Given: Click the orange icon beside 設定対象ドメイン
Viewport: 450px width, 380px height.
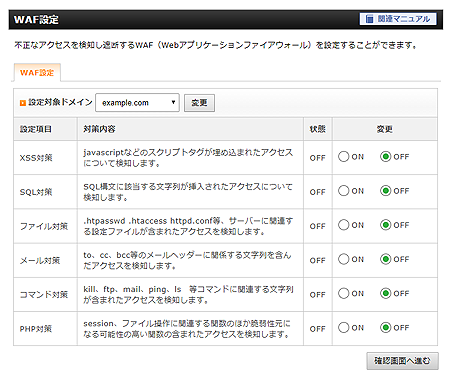Looking at the screenshot, I should [23, 103].
